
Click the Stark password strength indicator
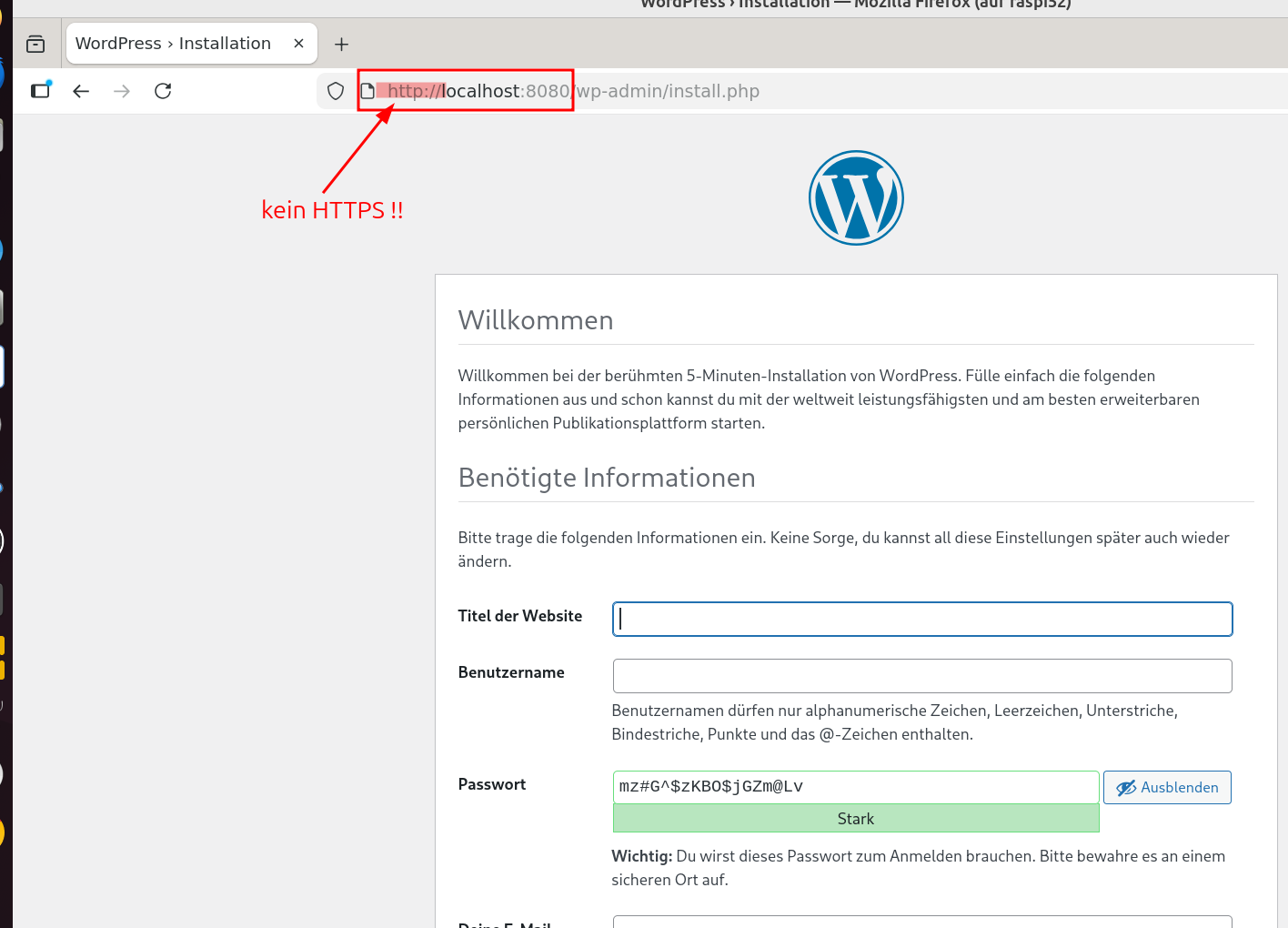[856, 819]
